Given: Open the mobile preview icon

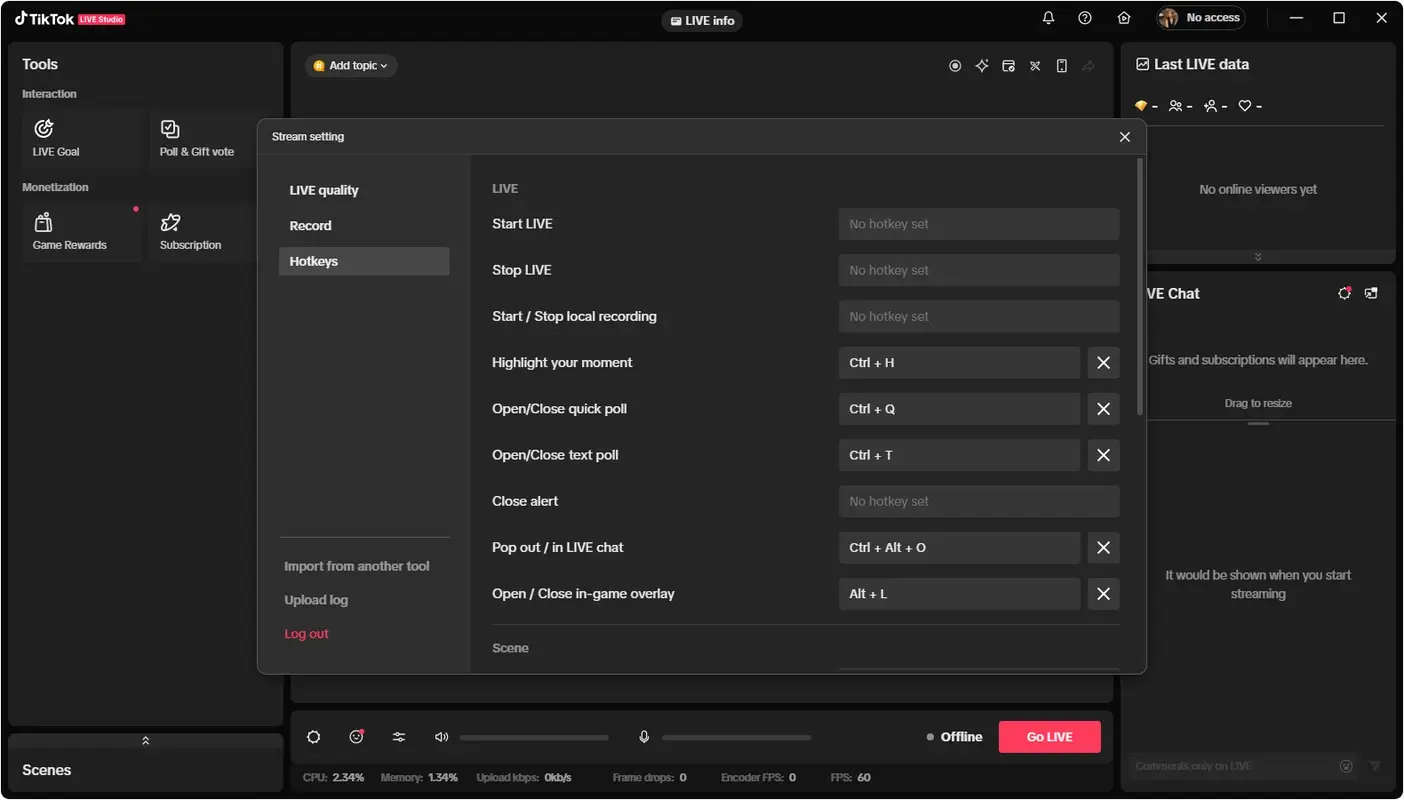Looking at the screenshot, I should [x=1061, y=65].
